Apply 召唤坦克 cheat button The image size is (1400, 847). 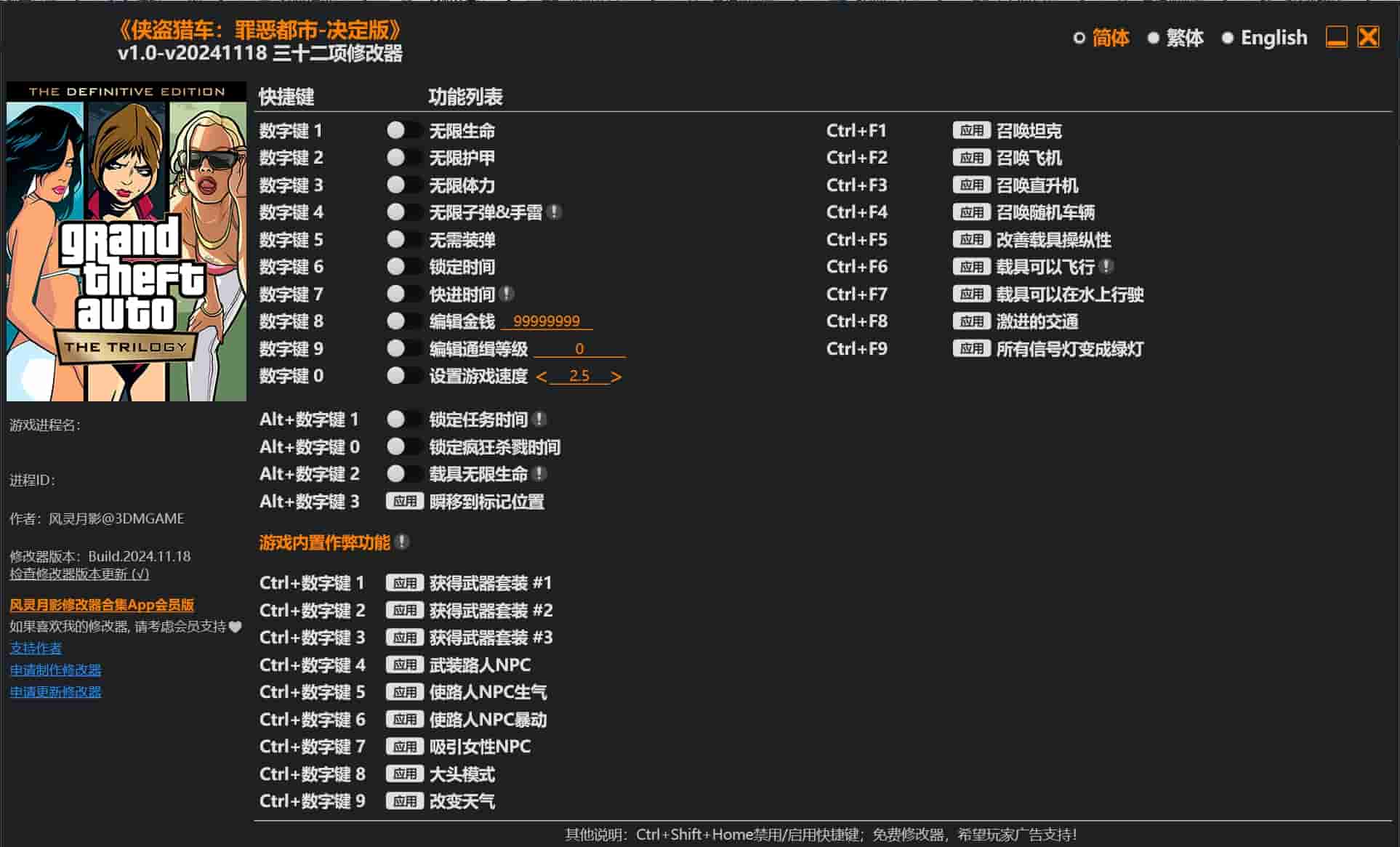pyautogui.click(x=971, y=131)
